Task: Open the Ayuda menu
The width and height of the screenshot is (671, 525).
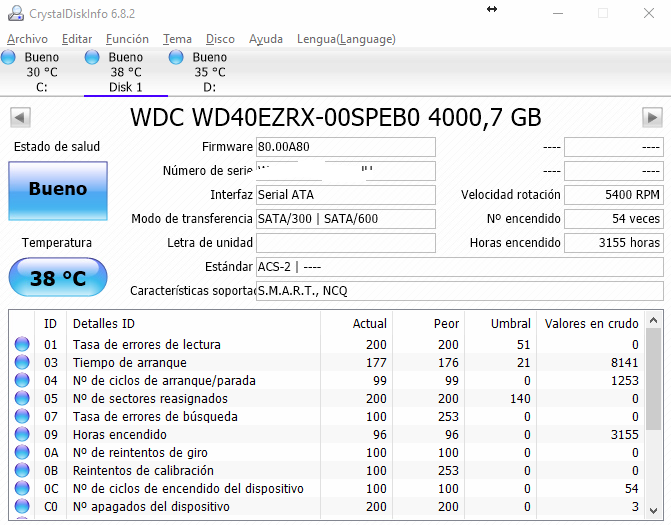Action: point(266,39)
